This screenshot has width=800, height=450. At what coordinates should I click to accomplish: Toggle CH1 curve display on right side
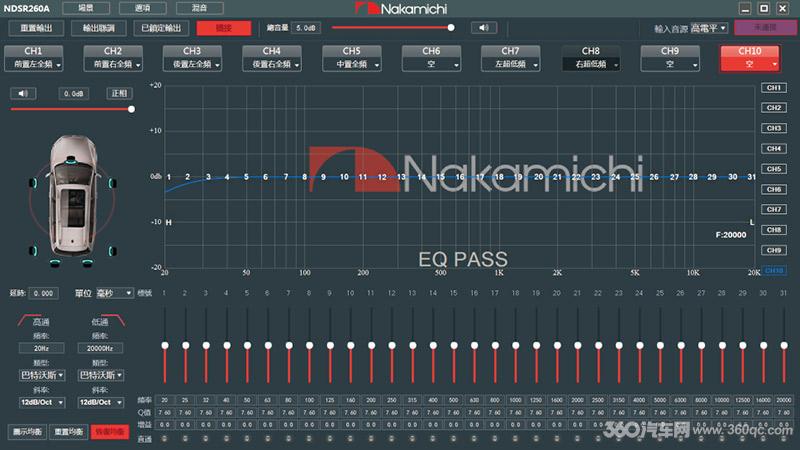773,88
